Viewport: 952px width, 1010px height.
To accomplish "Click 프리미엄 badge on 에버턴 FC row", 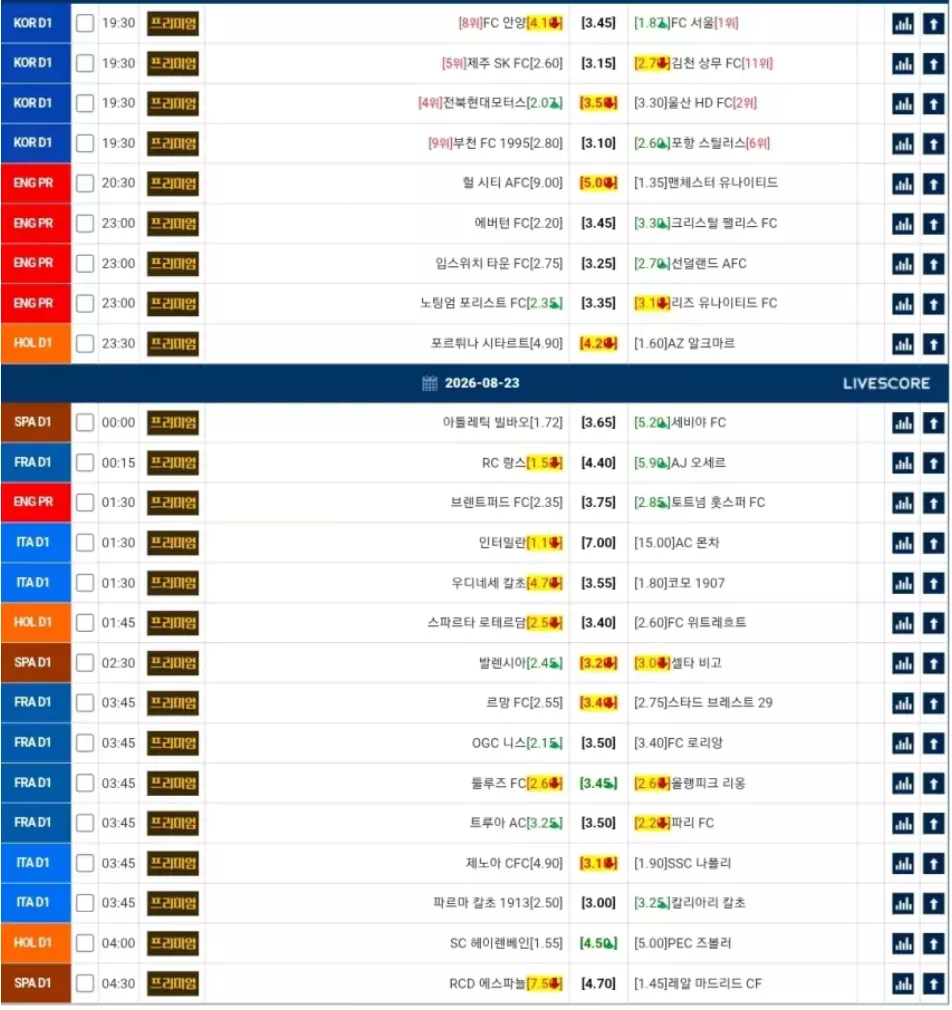I will pyautogui.click(x=173, y=224).
